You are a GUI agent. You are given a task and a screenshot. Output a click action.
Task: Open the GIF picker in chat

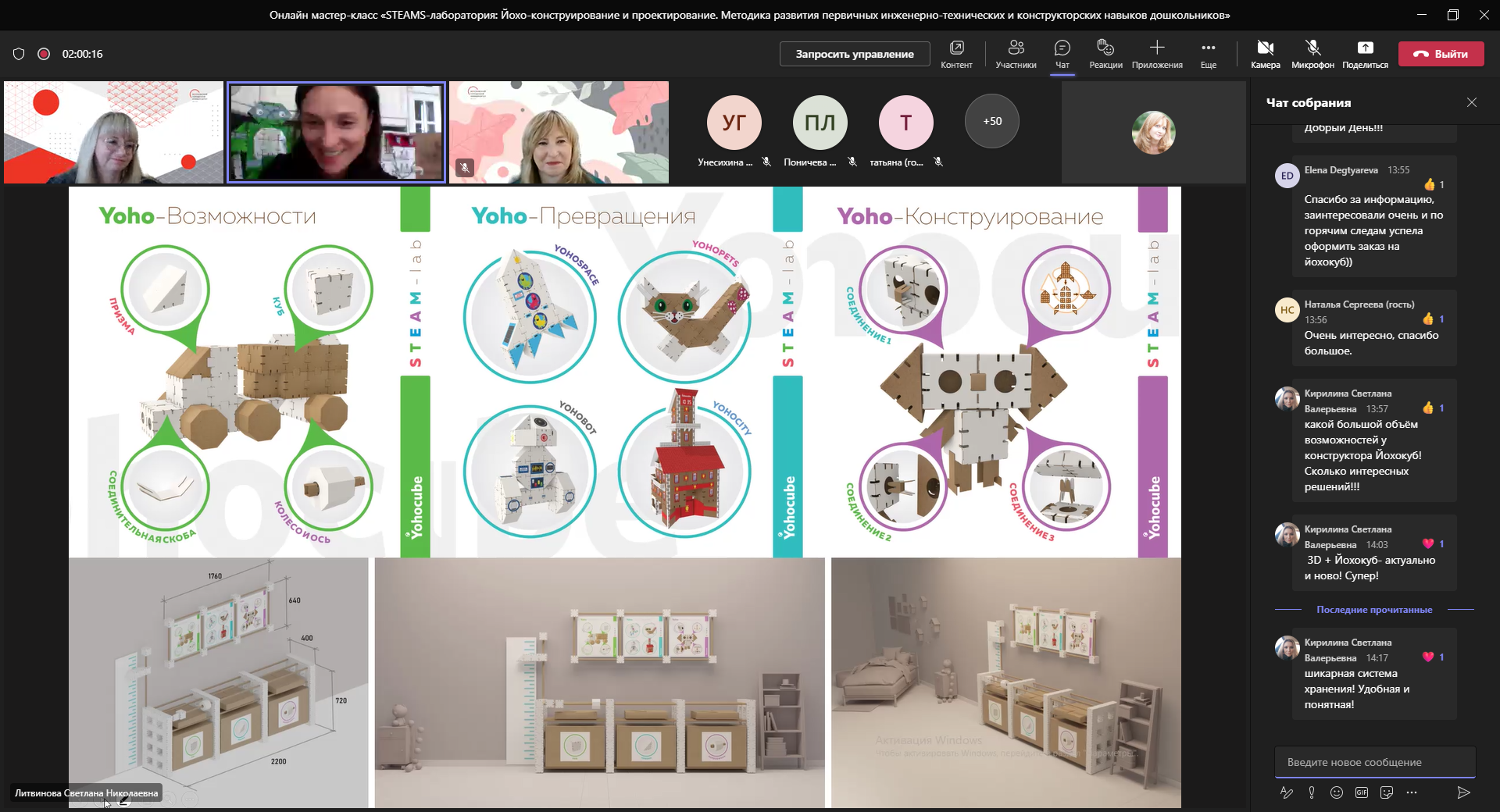pyautogui.click(x=1362, y=792)
